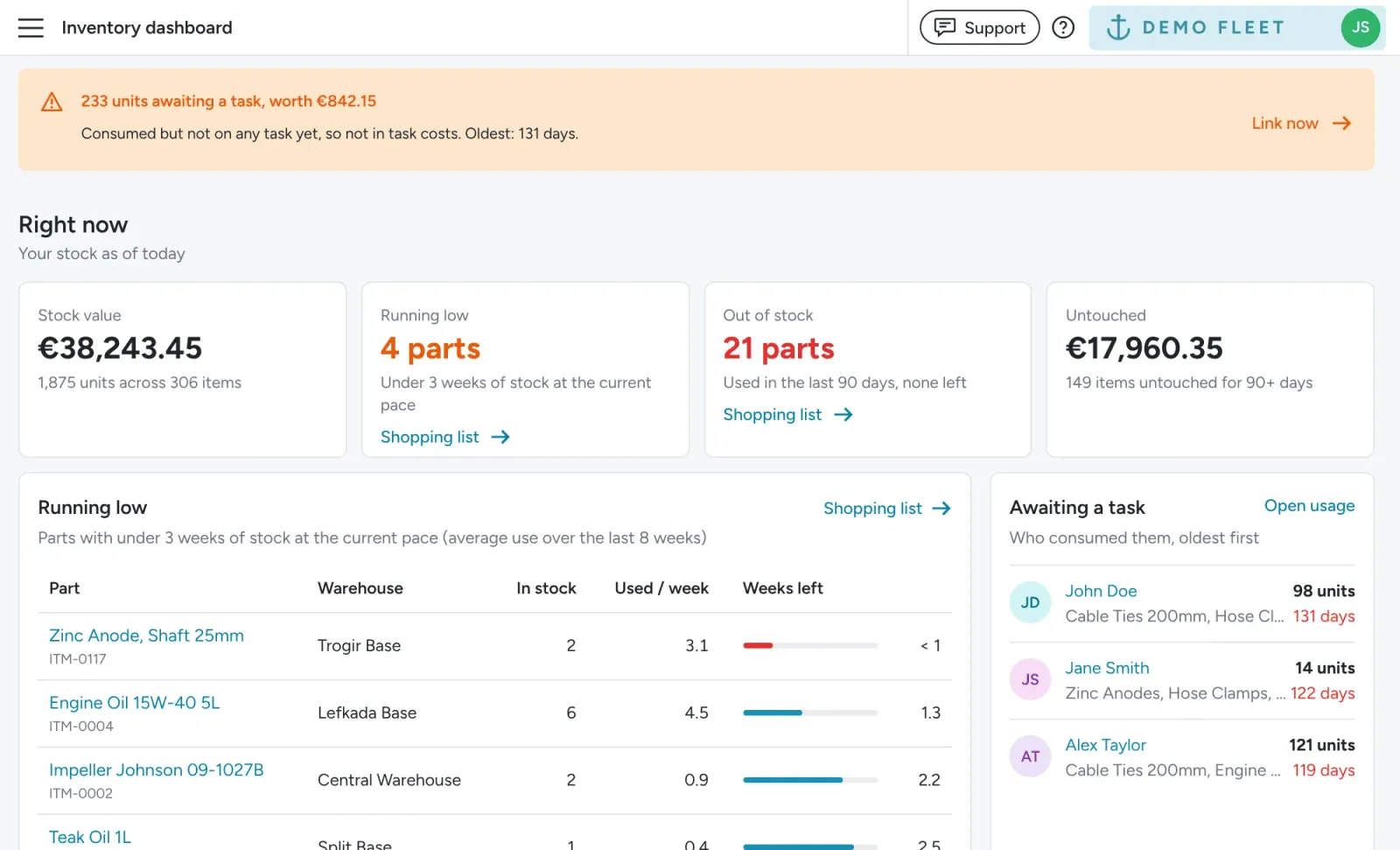
Task: Click Engine Oil weeks-left progress bar
Action: tap(810, 713)
